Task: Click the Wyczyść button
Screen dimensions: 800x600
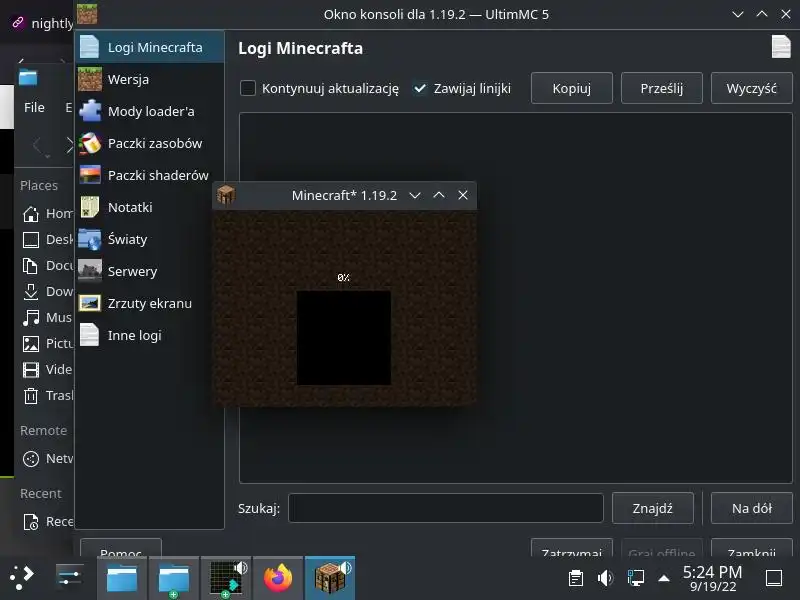Action: click(752, 88)
